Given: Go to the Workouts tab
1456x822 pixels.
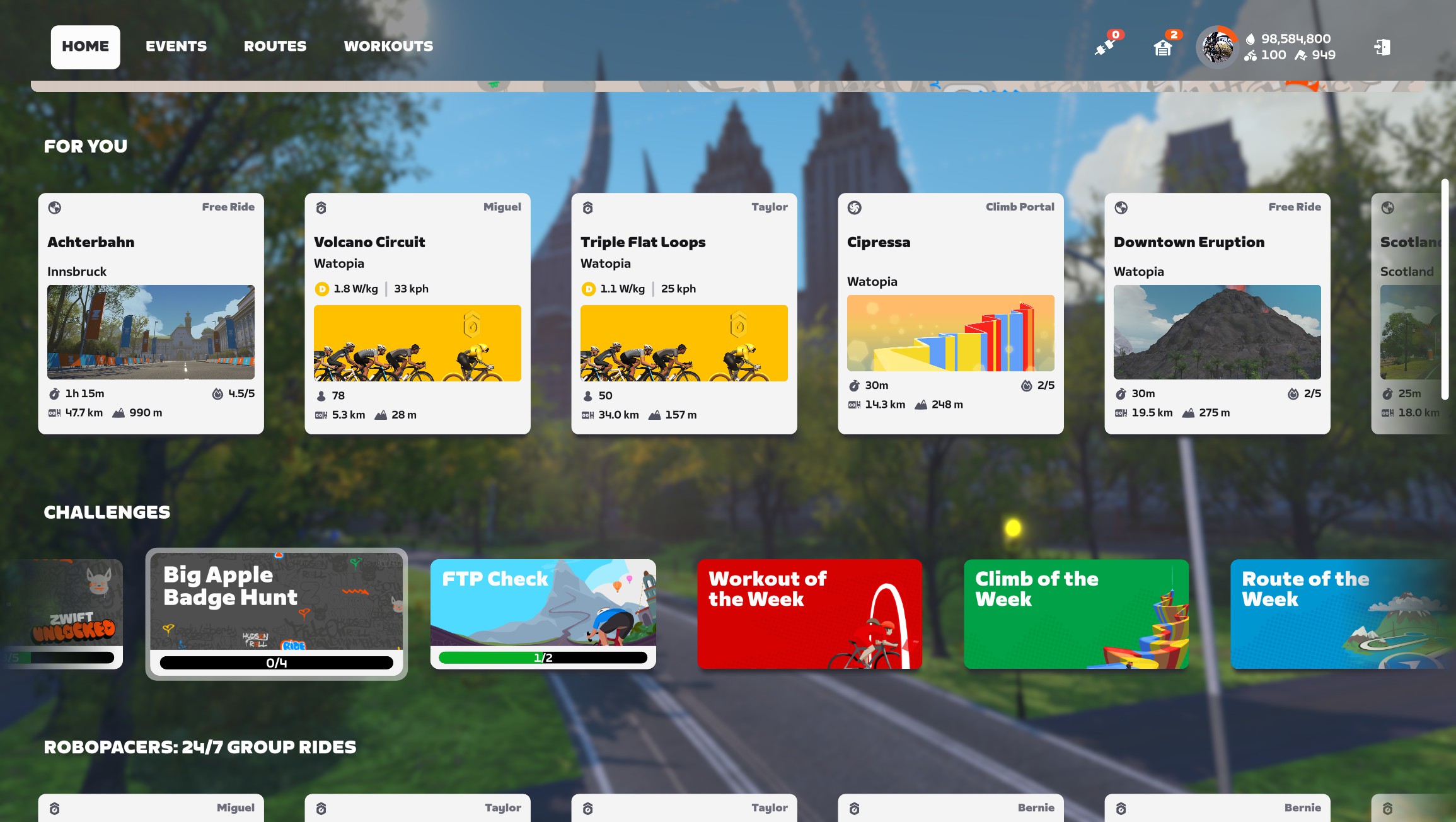Looking at the screenshot, I should [388, 47].
